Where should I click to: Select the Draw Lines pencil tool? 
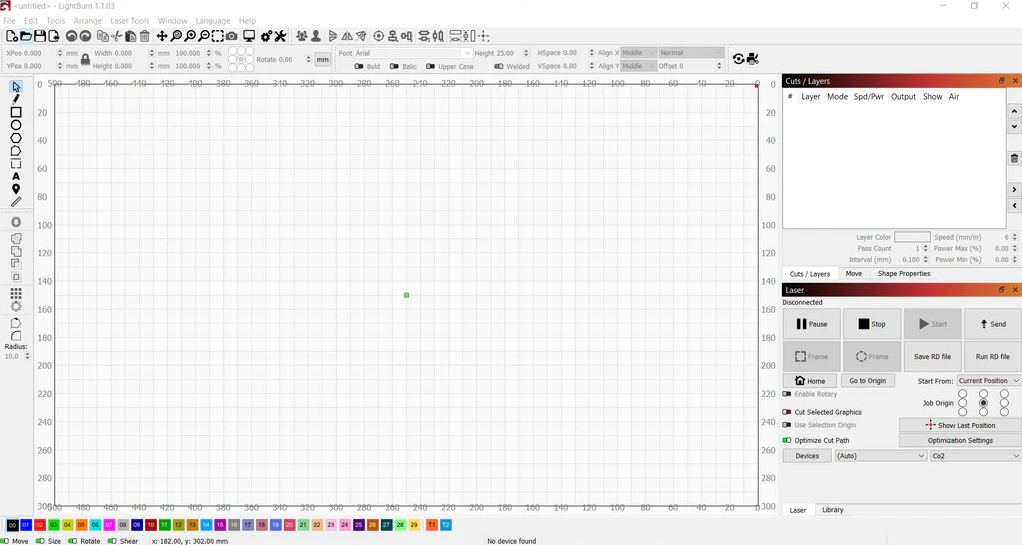point(16,99)
